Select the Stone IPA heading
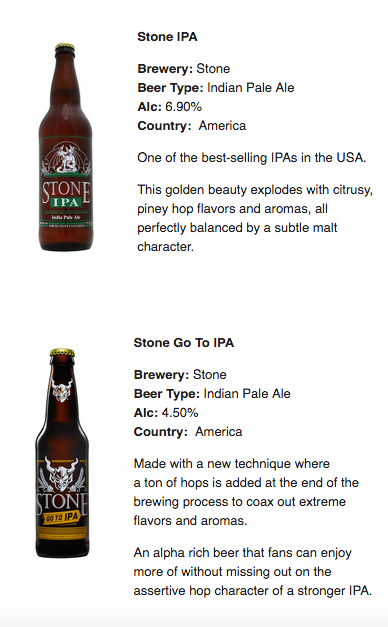 coord(167,37)
